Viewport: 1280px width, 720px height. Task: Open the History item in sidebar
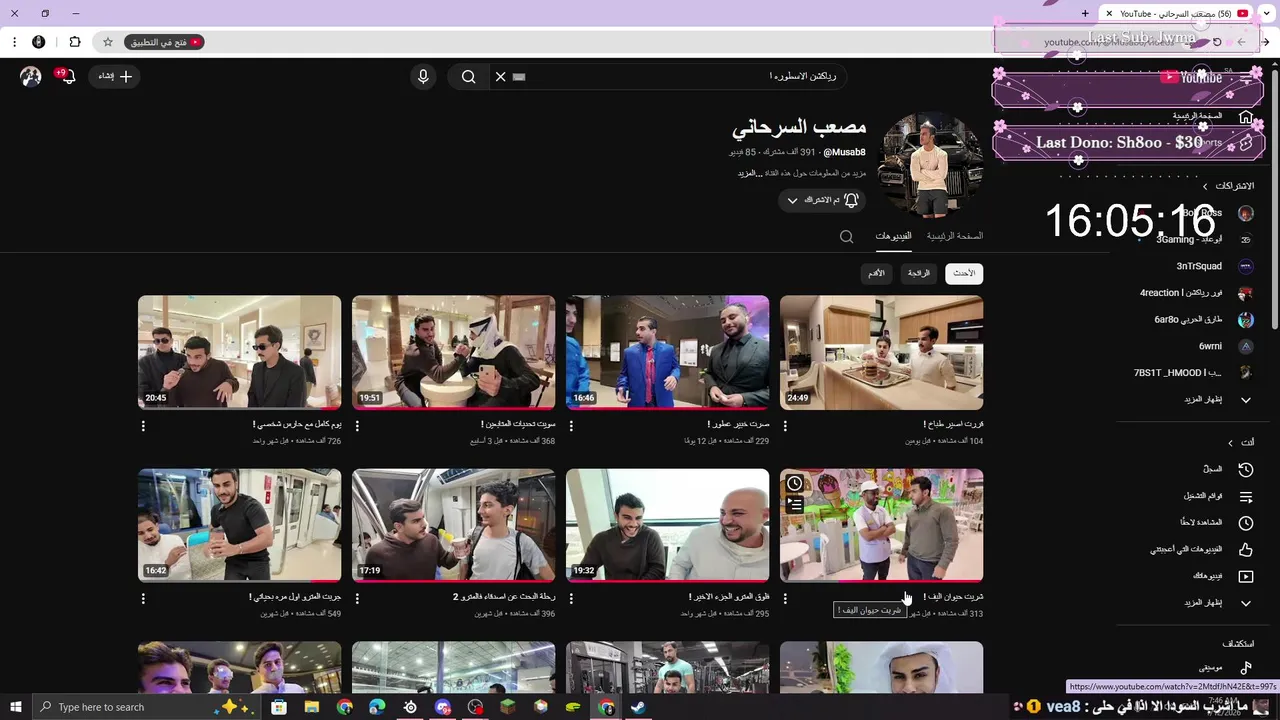[x=1227, y=469]
